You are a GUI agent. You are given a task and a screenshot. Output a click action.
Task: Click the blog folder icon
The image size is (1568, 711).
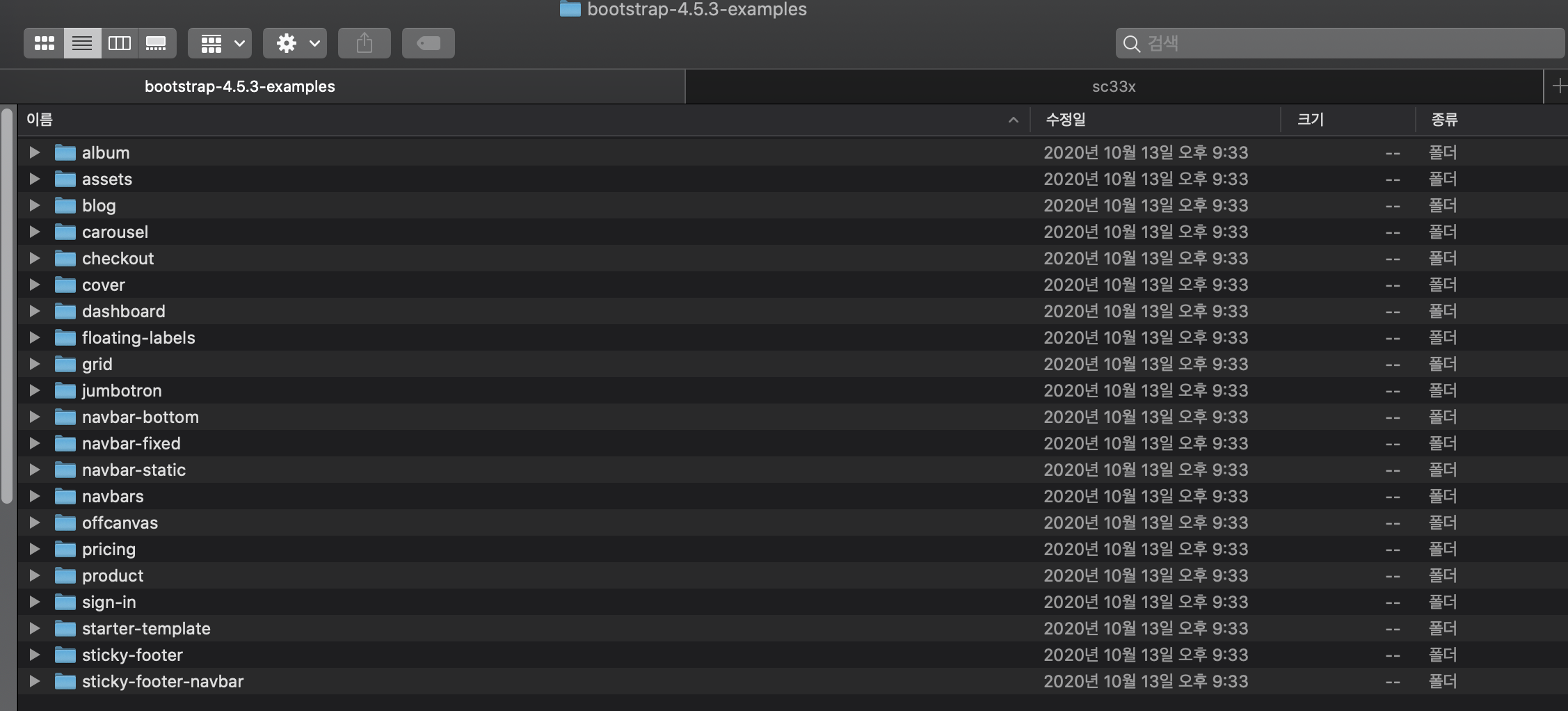click(x=65, y=205)
